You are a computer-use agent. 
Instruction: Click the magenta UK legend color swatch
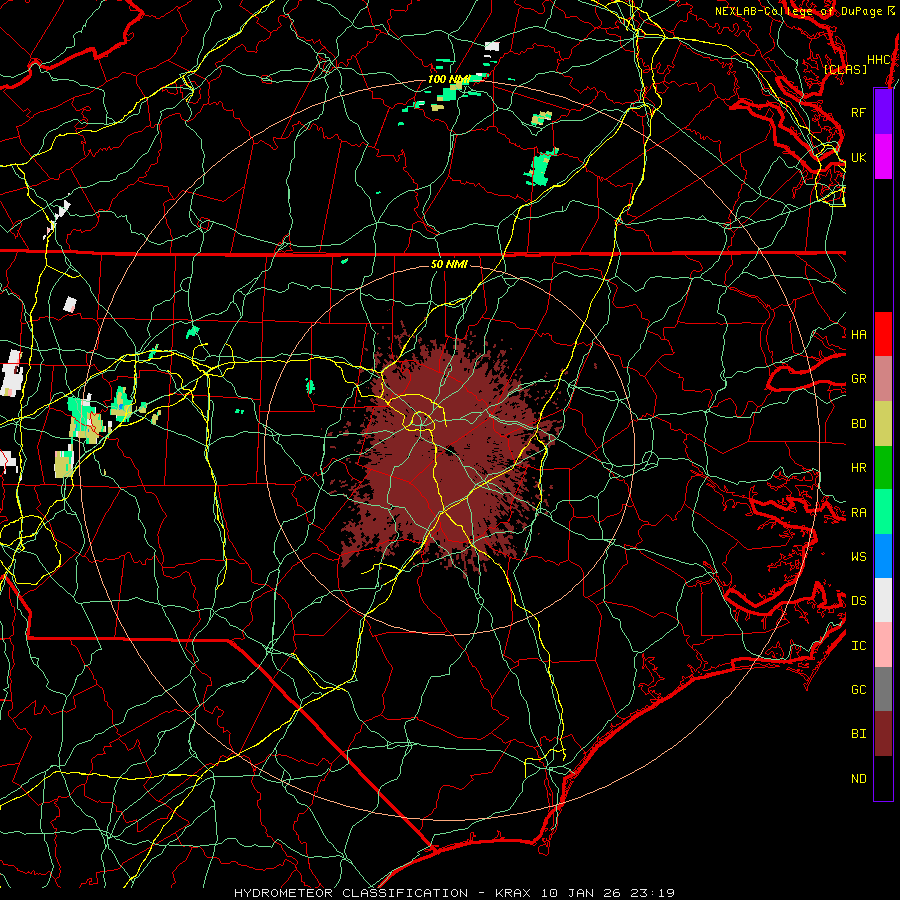pyautogui.click(x=883, y=157)
